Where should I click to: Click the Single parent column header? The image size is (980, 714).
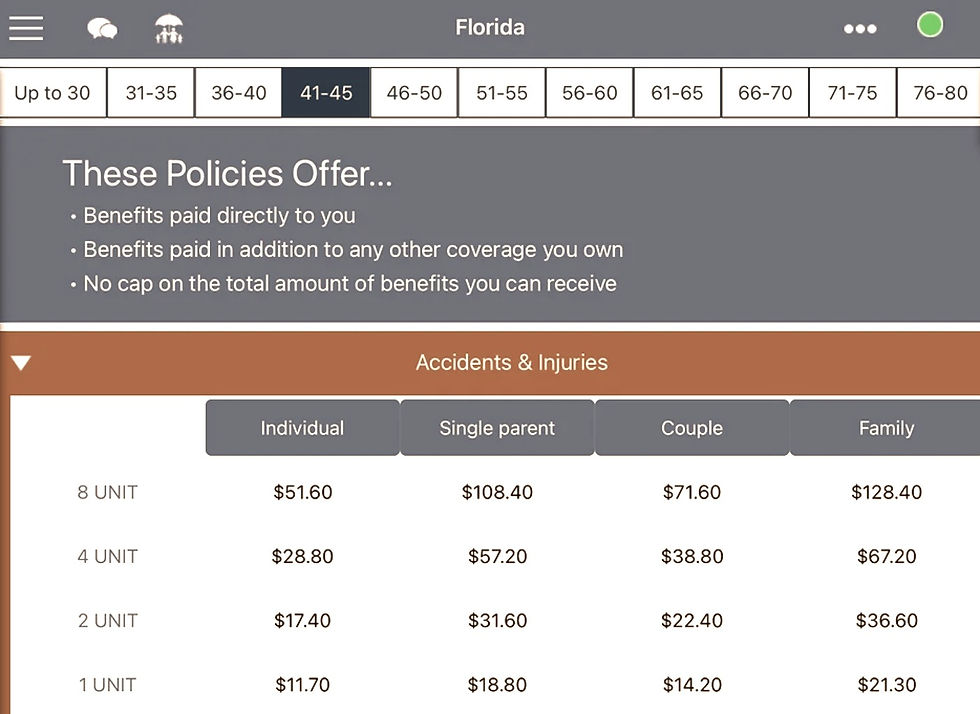pos(497,428)
